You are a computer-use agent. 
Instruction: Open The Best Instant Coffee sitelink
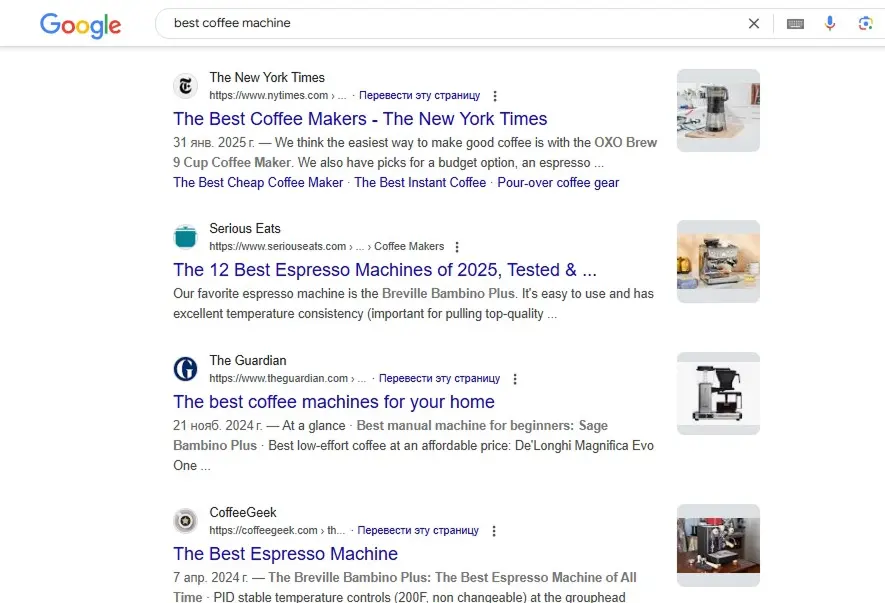(x=420, y=182)
